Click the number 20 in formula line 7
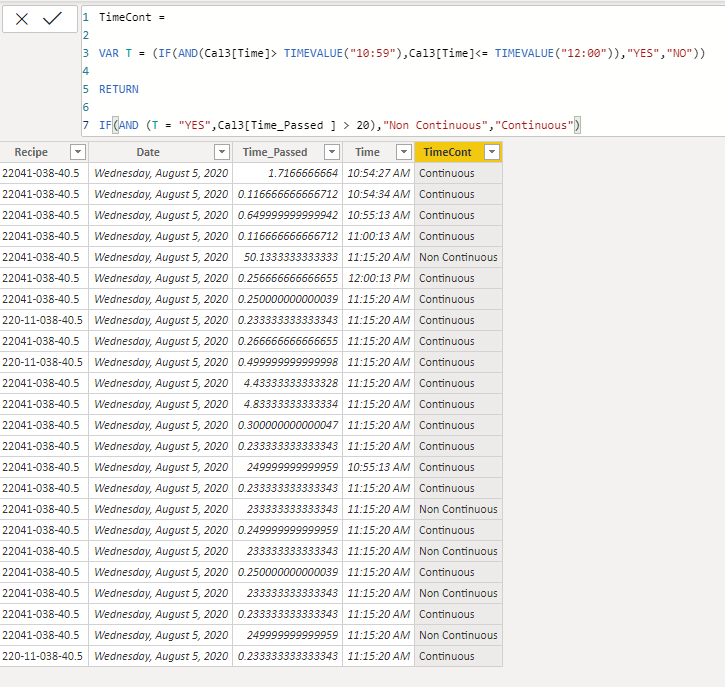Screen dimensions: 725x687 click(x=362, y=125)
